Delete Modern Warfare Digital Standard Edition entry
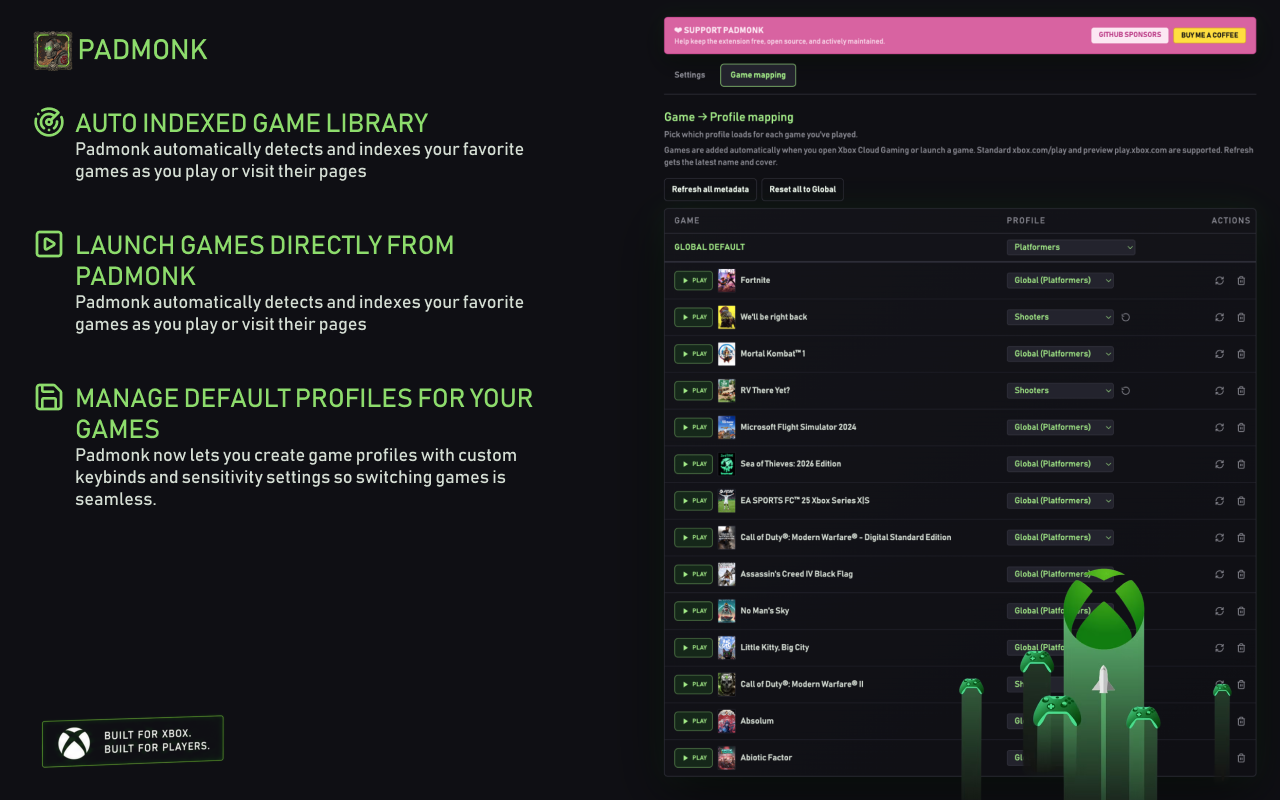Viewport: 1280px width, 800px height. [1241, 538]
